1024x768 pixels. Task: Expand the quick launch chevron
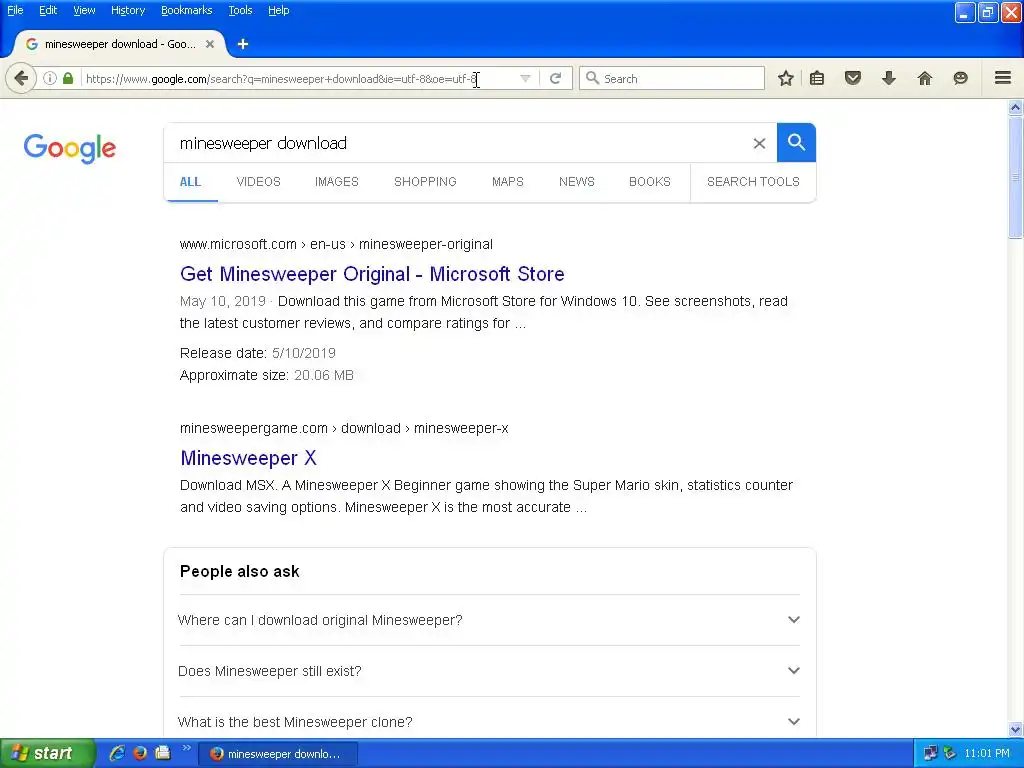(186, 748)
